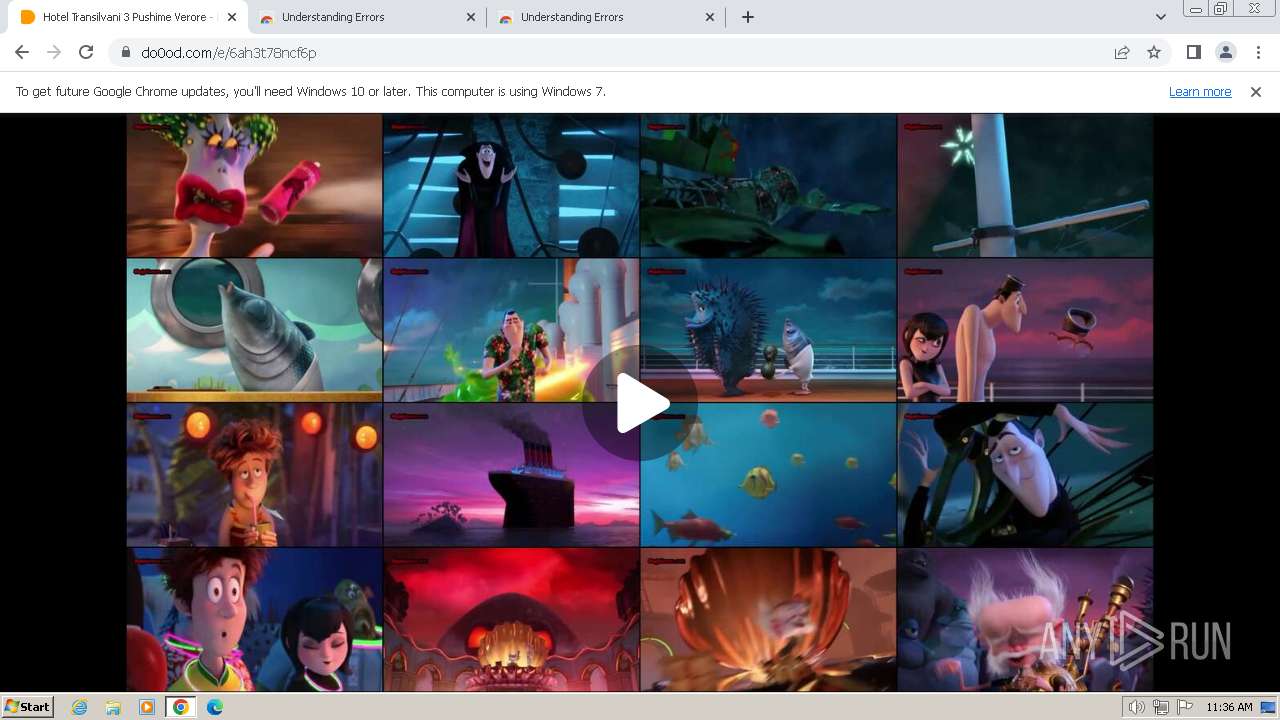
Task: Go back to the previous page
Action: coord(22,52)
